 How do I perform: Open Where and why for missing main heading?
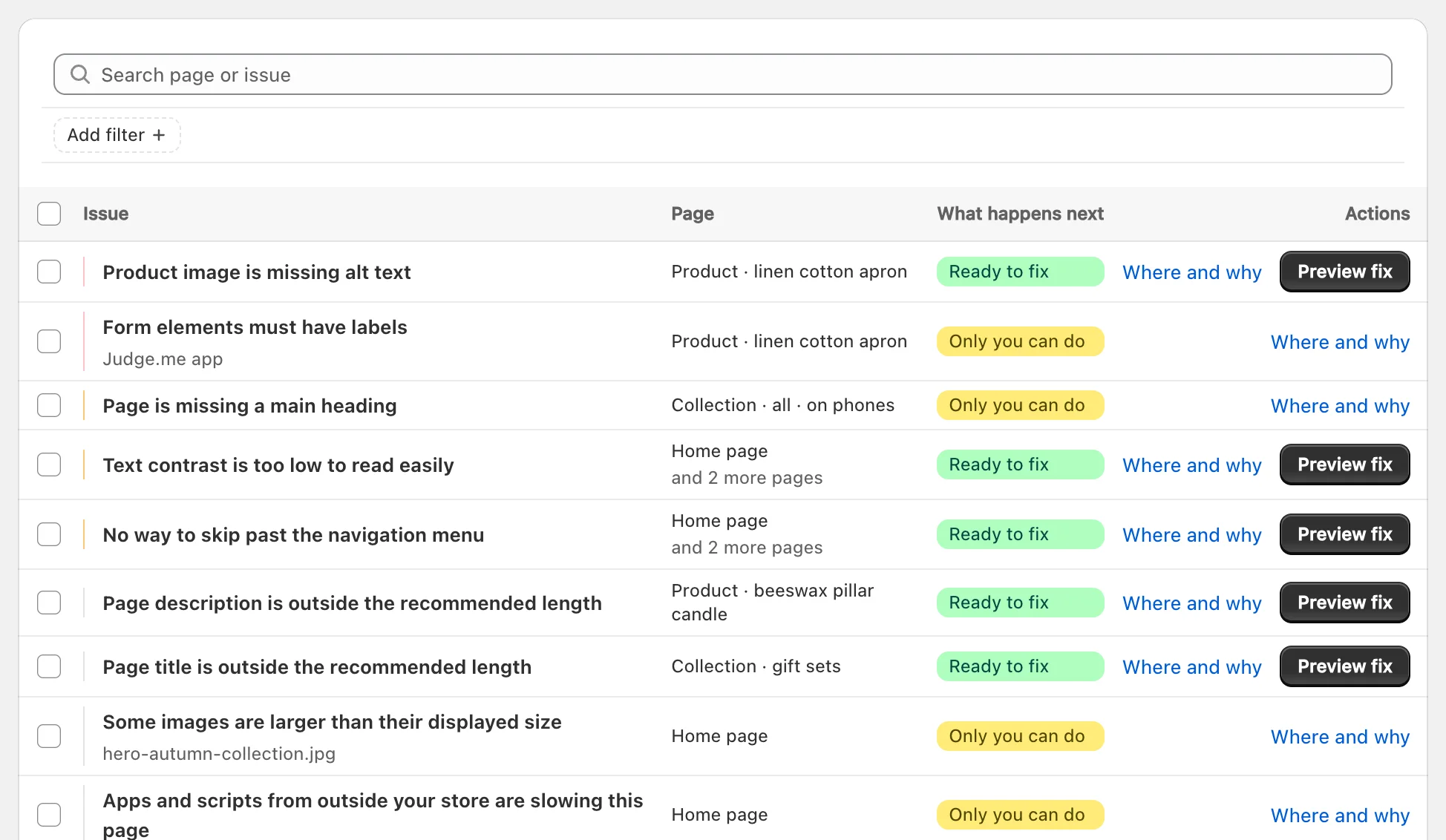tap(1340, 406)
